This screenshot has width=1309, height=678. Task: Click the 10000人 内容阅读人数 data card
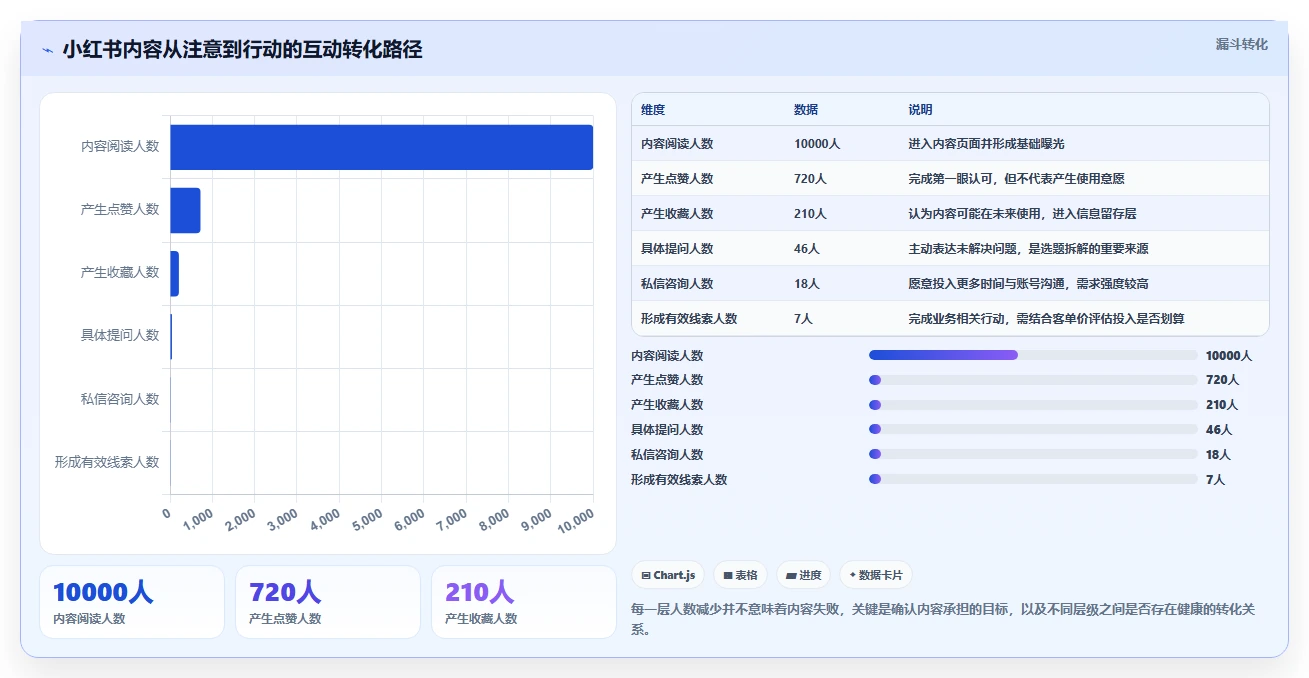pos(132,602)
